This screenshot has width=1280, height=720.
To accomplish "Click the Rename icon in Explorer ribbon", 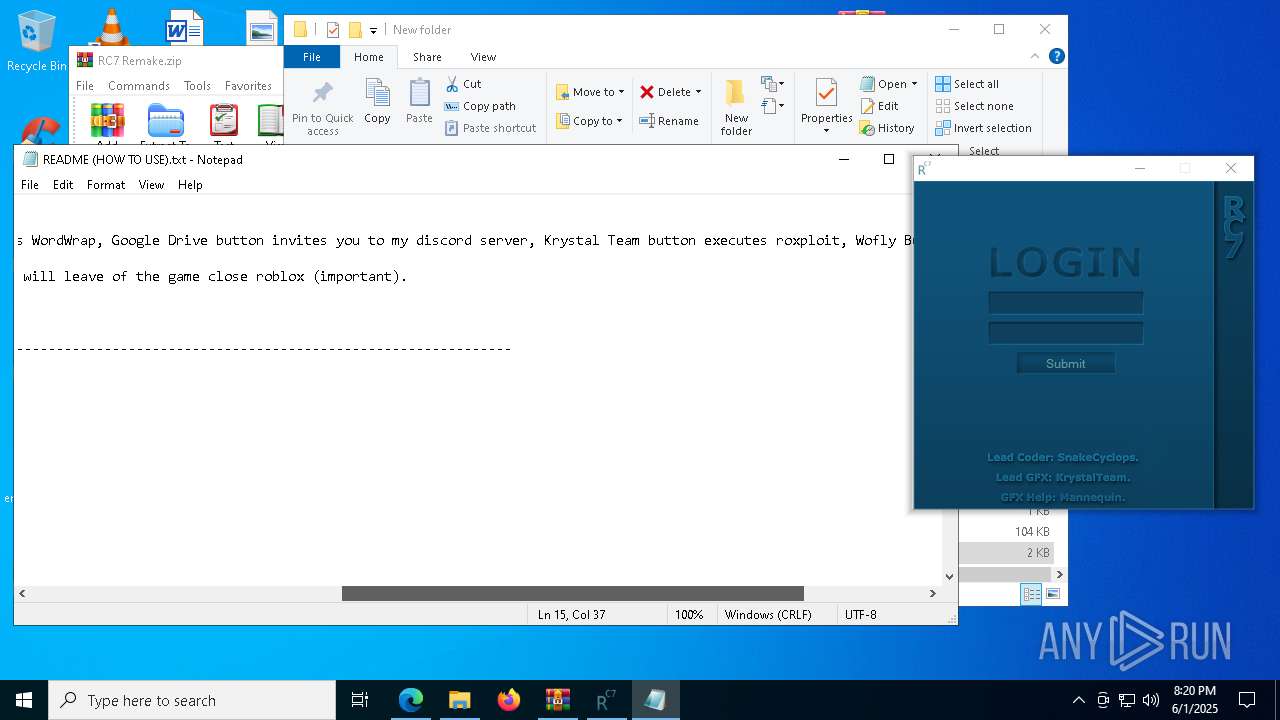I will 648,121.
